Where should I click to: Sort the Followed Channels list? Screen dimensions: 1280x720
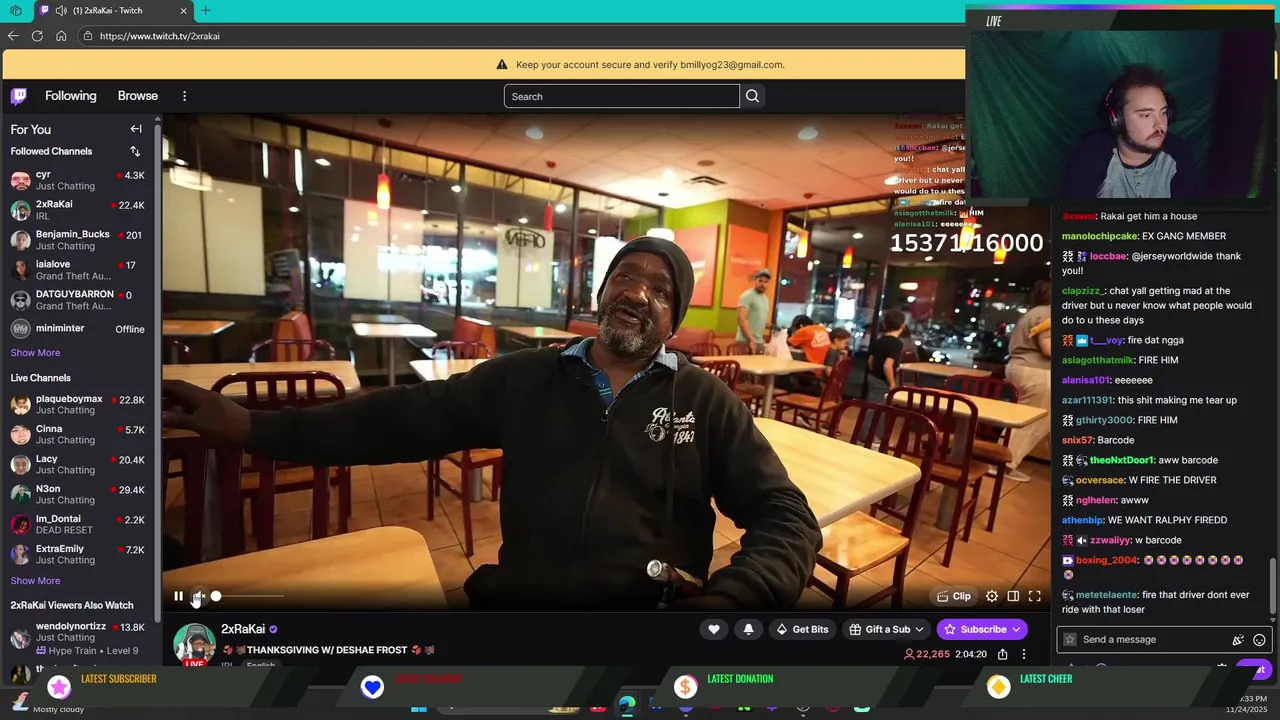click(135, 151)
